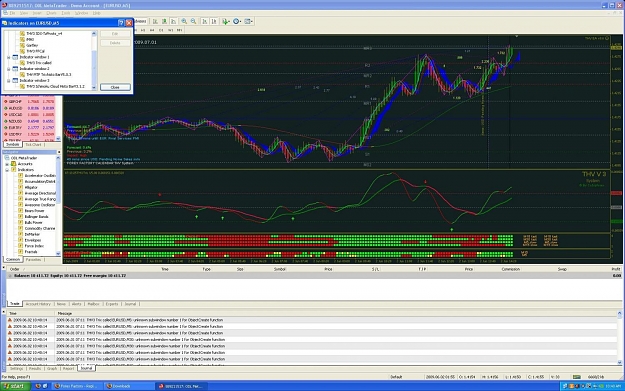625x391 pixels.
Task: Switch to Tick Chart tab in Market Watch
Action: [x=33, y=145]
